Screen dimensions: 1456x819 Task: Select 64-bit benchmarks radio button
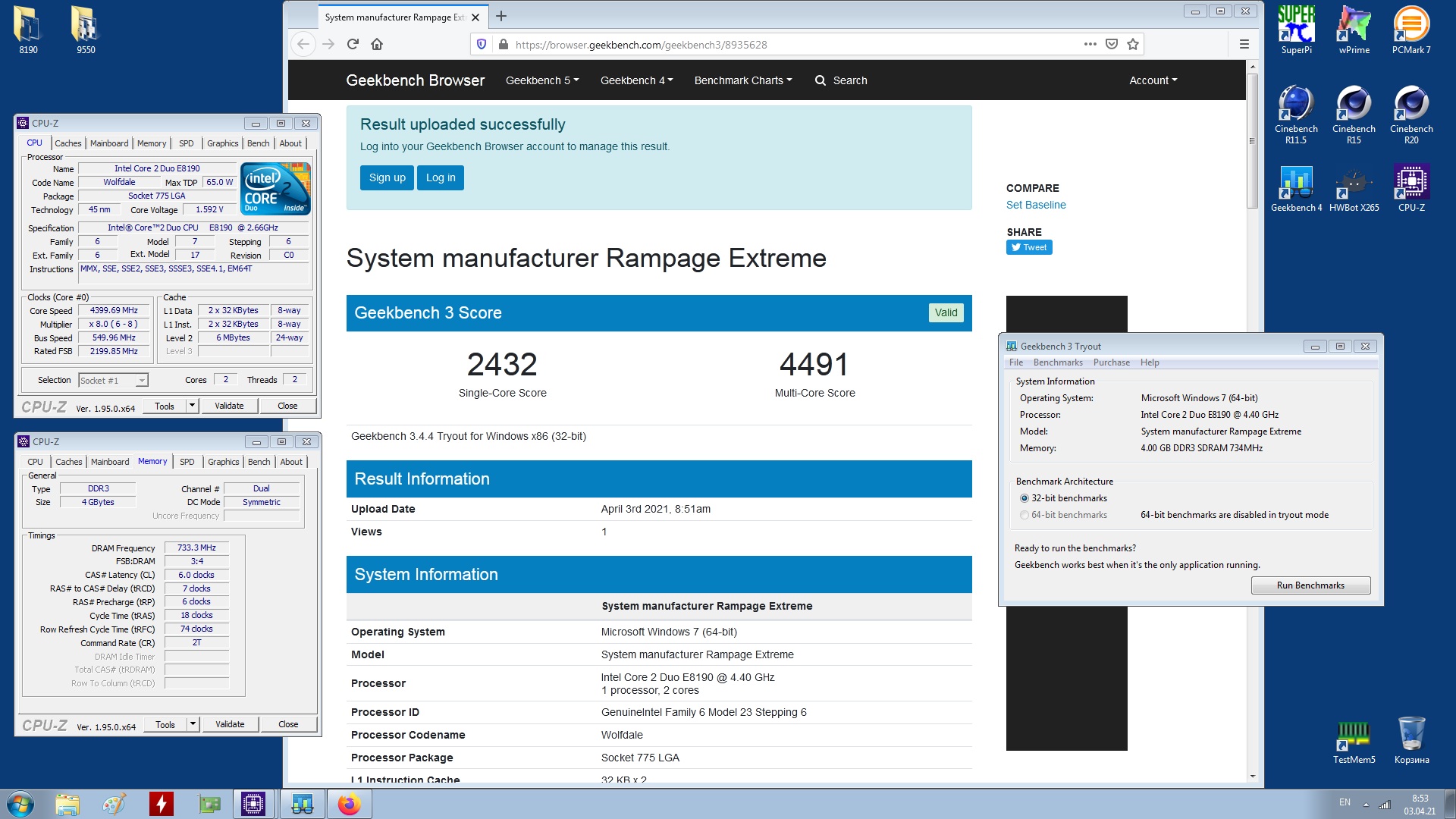[1025, 515]
